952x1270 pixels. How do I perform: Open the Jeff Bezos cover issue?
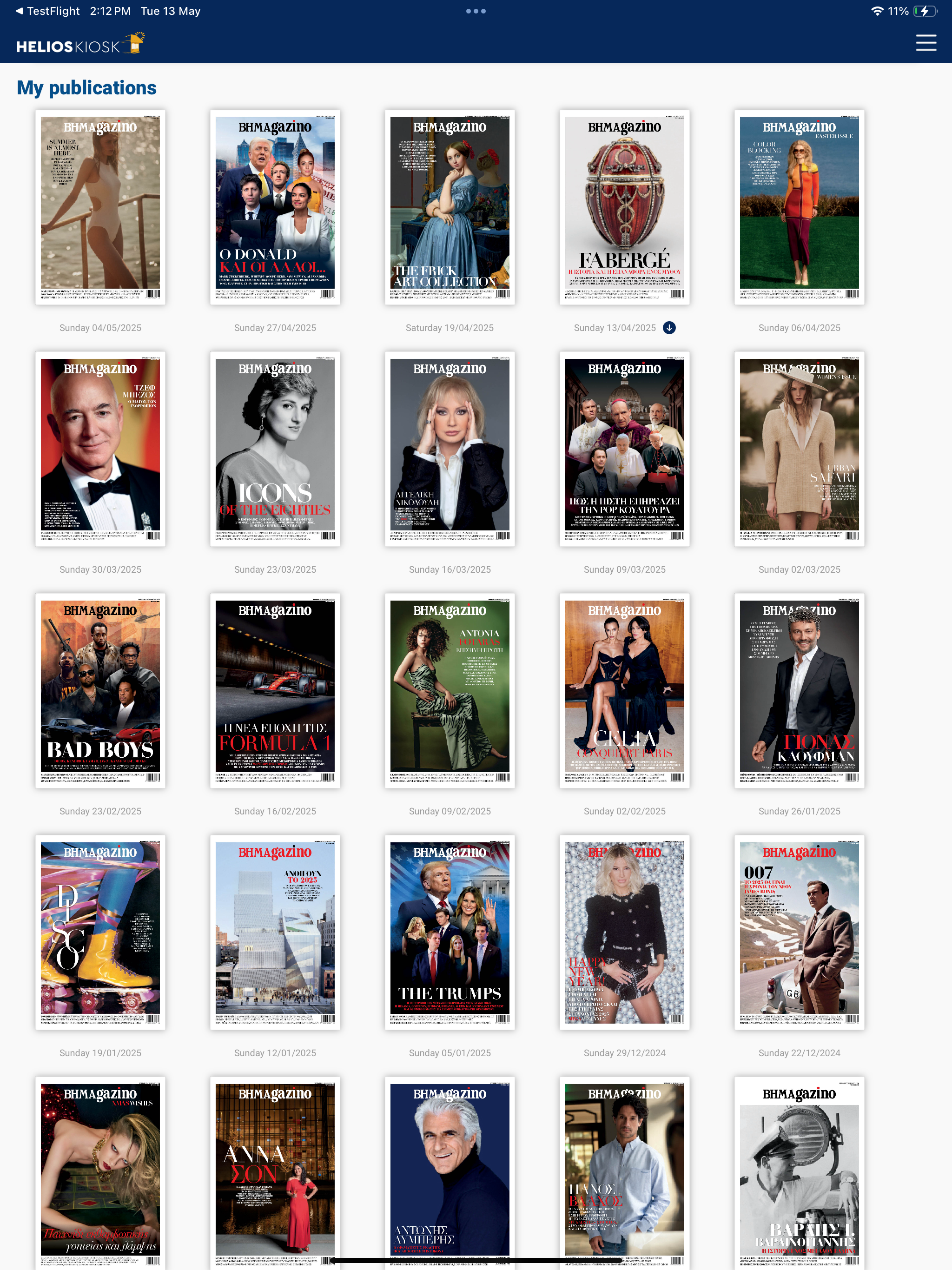[x=100, y=449]
